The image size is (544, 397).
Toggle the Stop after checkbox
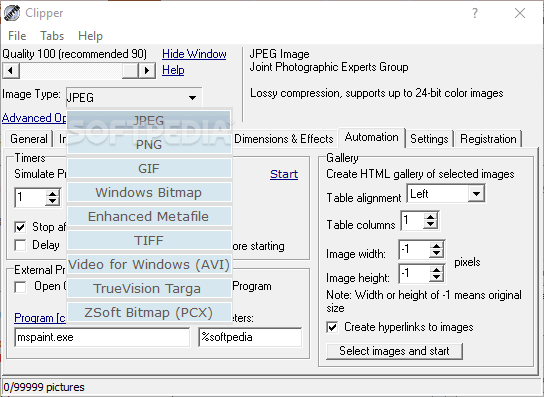pyautogui.click(x=20, y=227)
